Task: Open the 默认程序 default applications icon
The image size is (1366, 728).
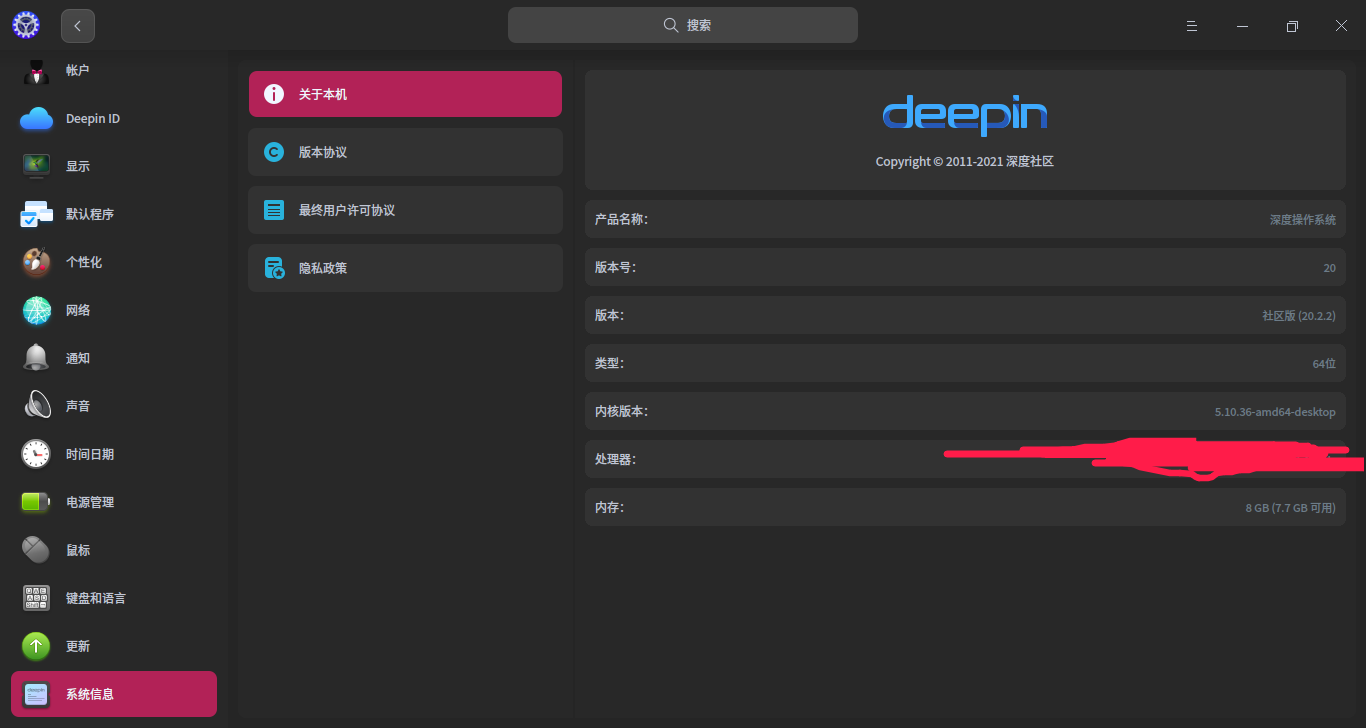Action: coord(37,214)
